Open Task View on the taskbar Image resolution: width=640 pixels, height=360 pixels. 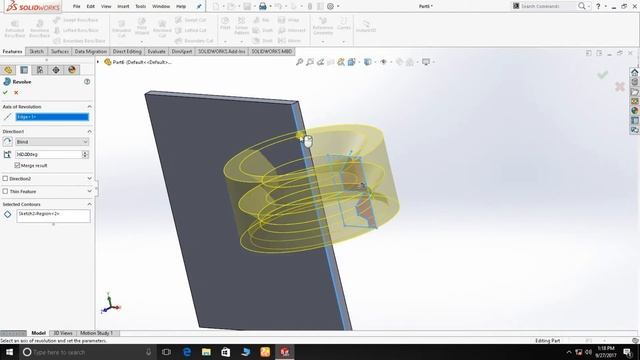[166, 352]
